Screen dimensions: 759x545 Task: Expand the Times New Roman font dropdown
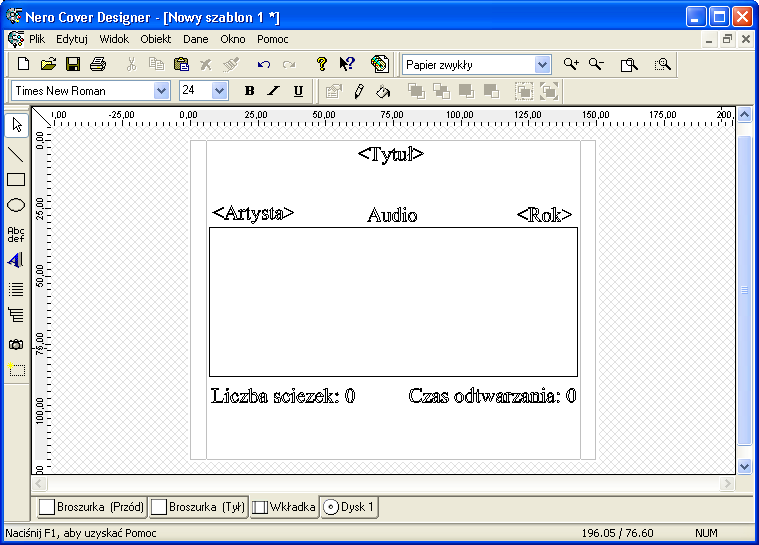(161, 91)
